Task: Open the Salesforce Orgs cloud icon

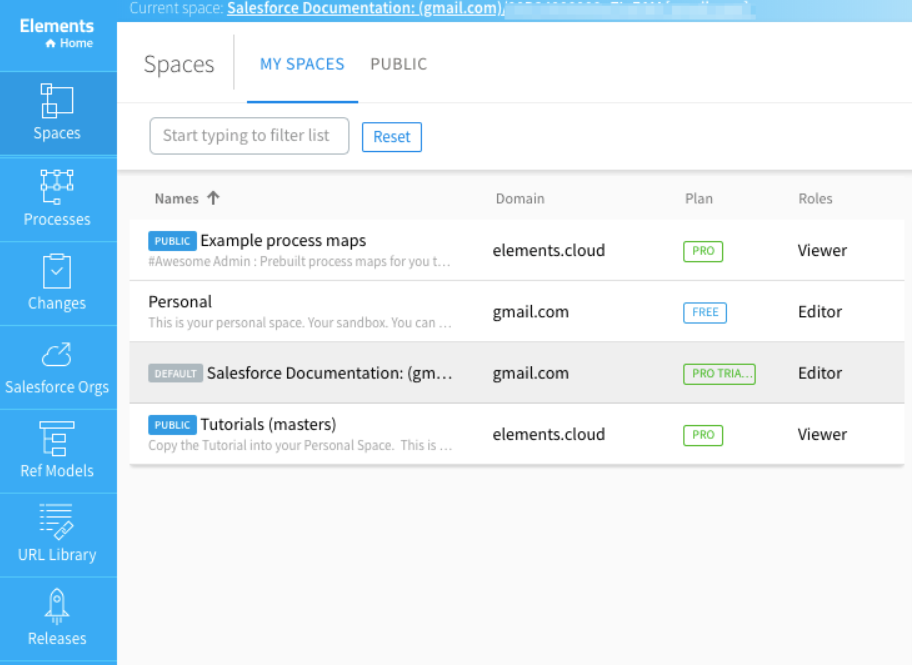Action: 57,355
